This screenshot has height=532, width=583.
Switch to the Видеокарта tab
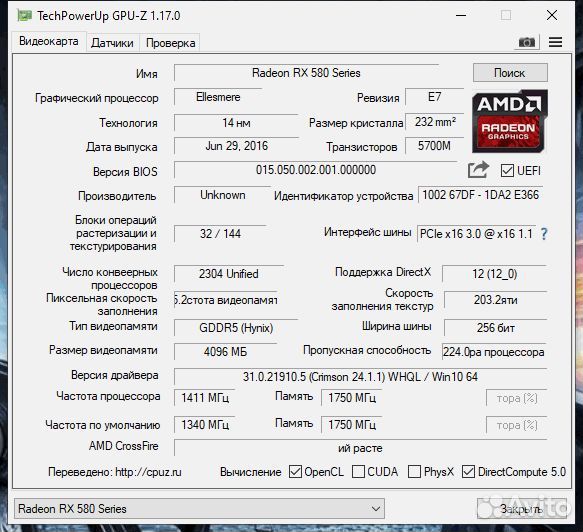pos(49,41)
